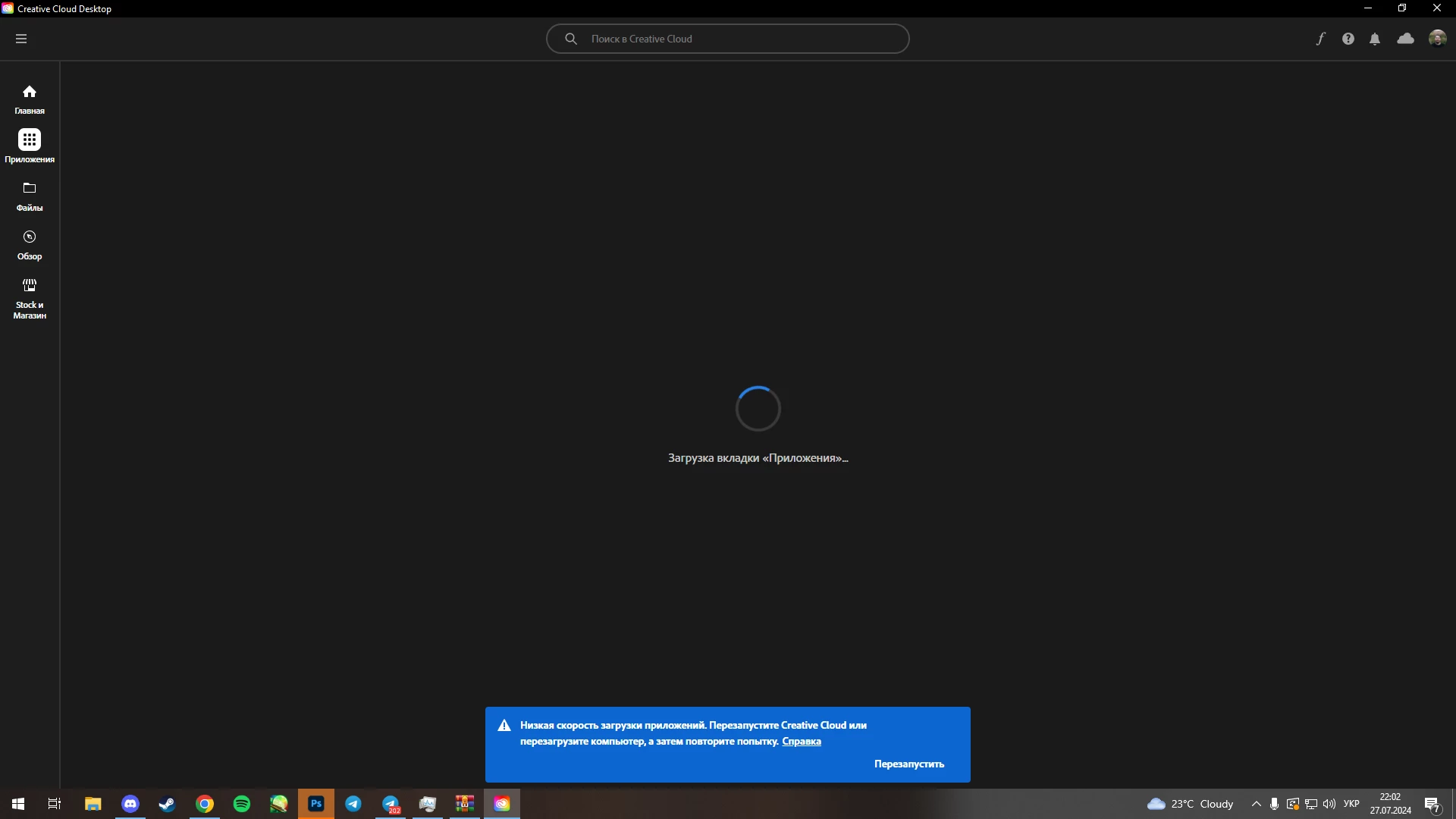Screen dimensions: 1456x819
Task: Open the Справка help link
Action: click(x=802, y=742)
